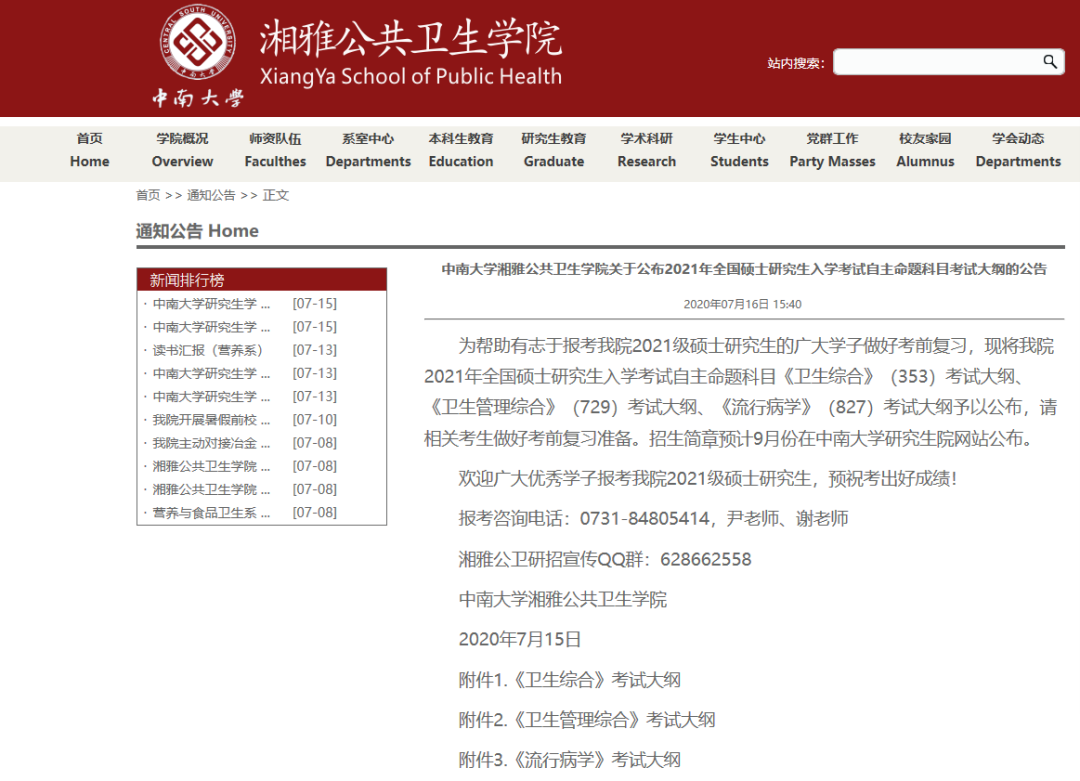Viewport: 1080px width, 781px height.
Task: Click the 通知公告 breadcrumb link
Action: (211, 195)
